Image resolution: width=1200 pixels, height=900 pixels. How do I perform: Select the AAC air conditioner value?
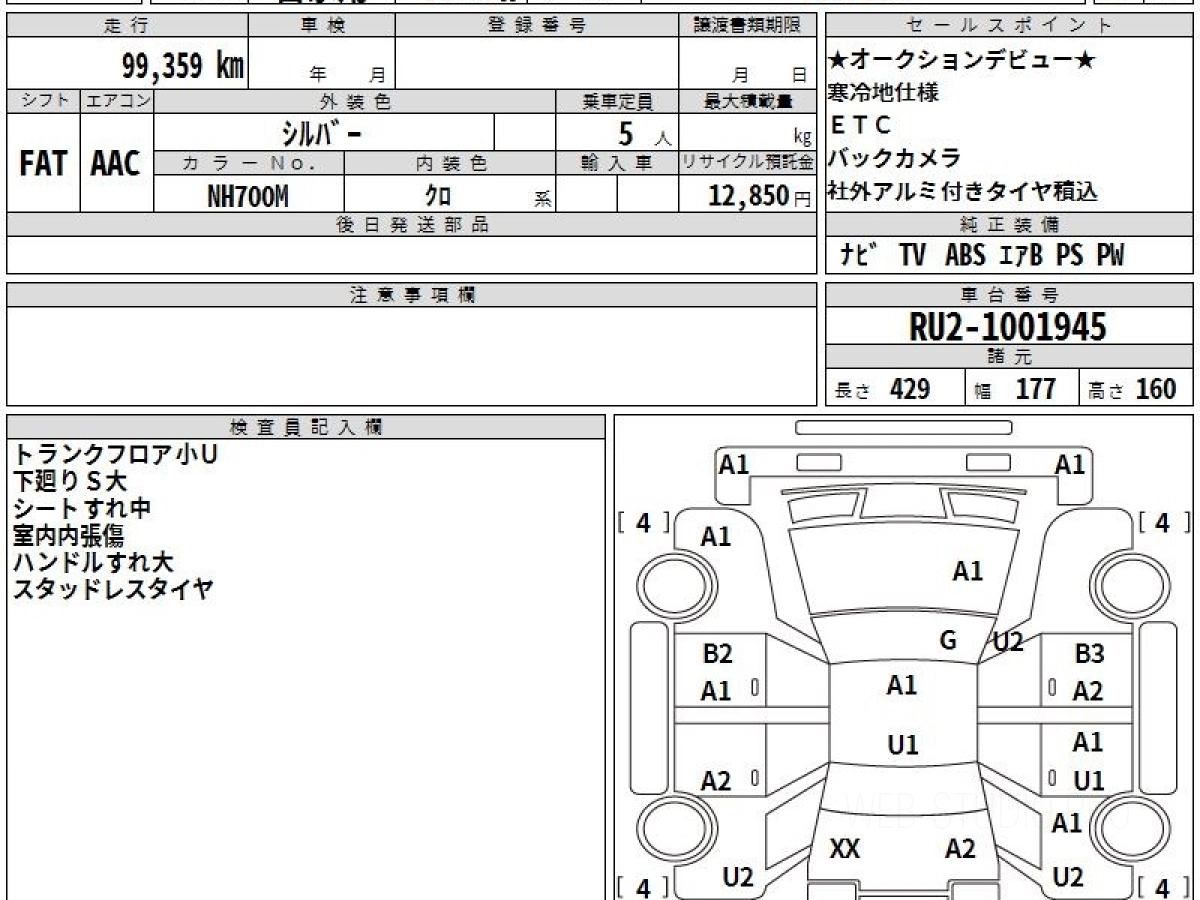click(116, 164)
